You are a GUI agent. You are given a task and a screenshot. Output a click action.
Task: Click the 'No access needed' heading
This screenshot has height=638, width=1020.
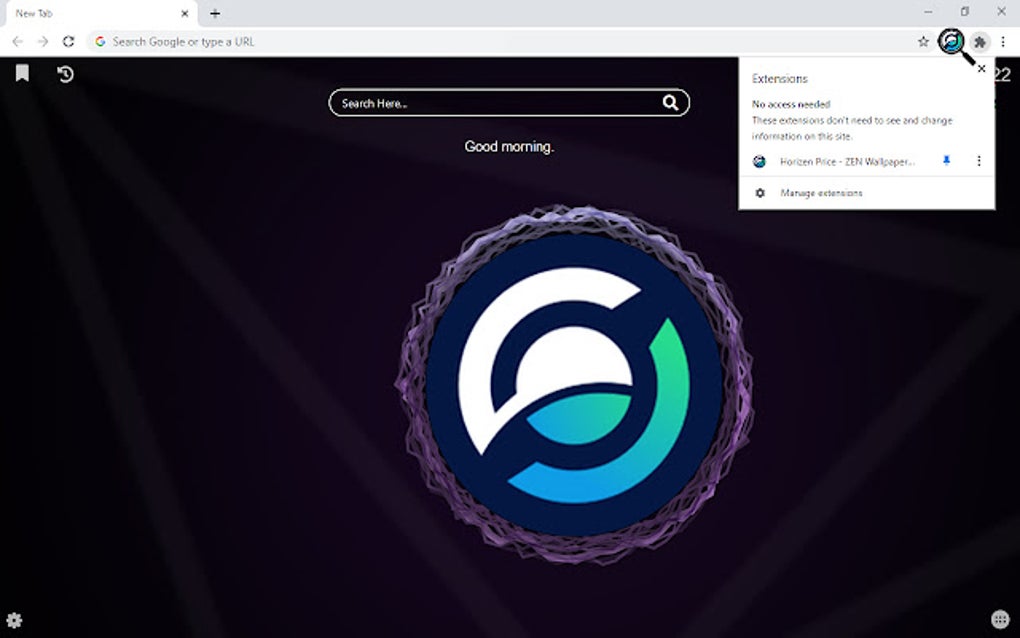click(x=791, y=104)
